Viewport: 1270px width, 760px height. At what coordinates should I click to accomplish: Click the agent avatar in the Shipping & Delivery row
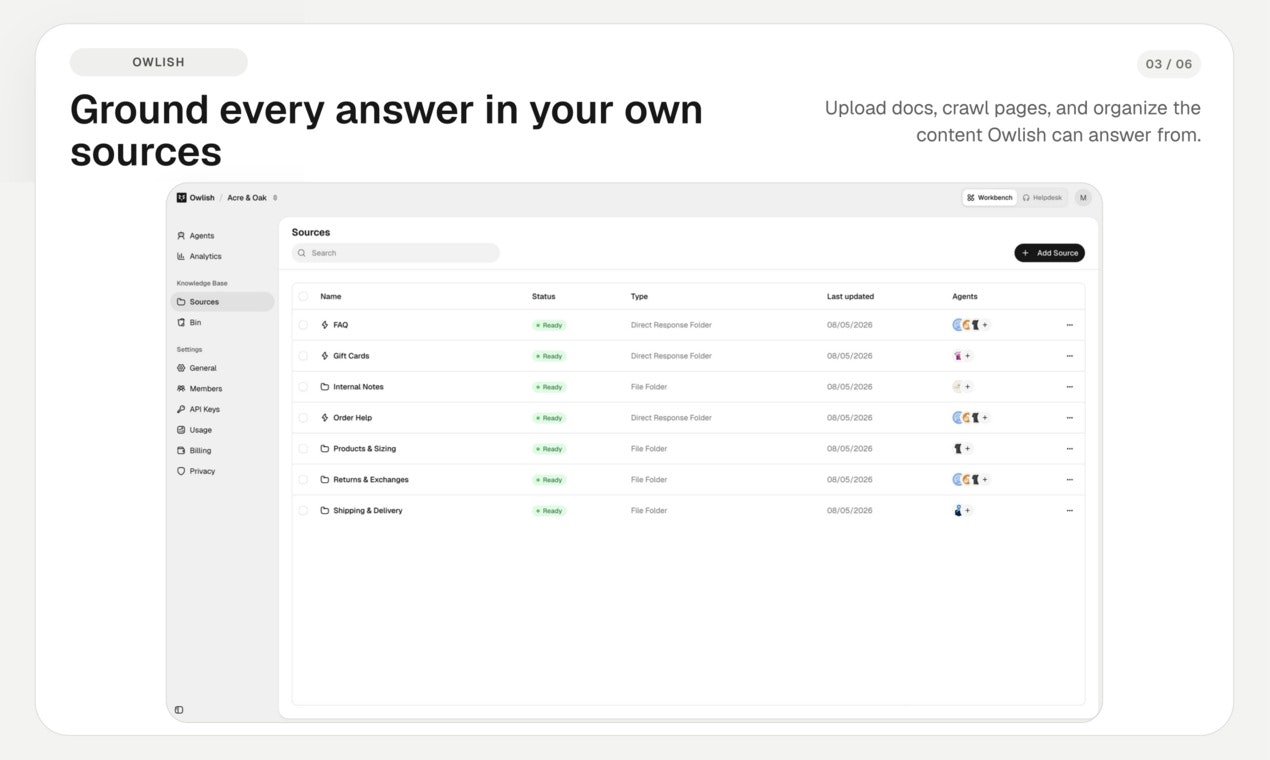(957, 511)
